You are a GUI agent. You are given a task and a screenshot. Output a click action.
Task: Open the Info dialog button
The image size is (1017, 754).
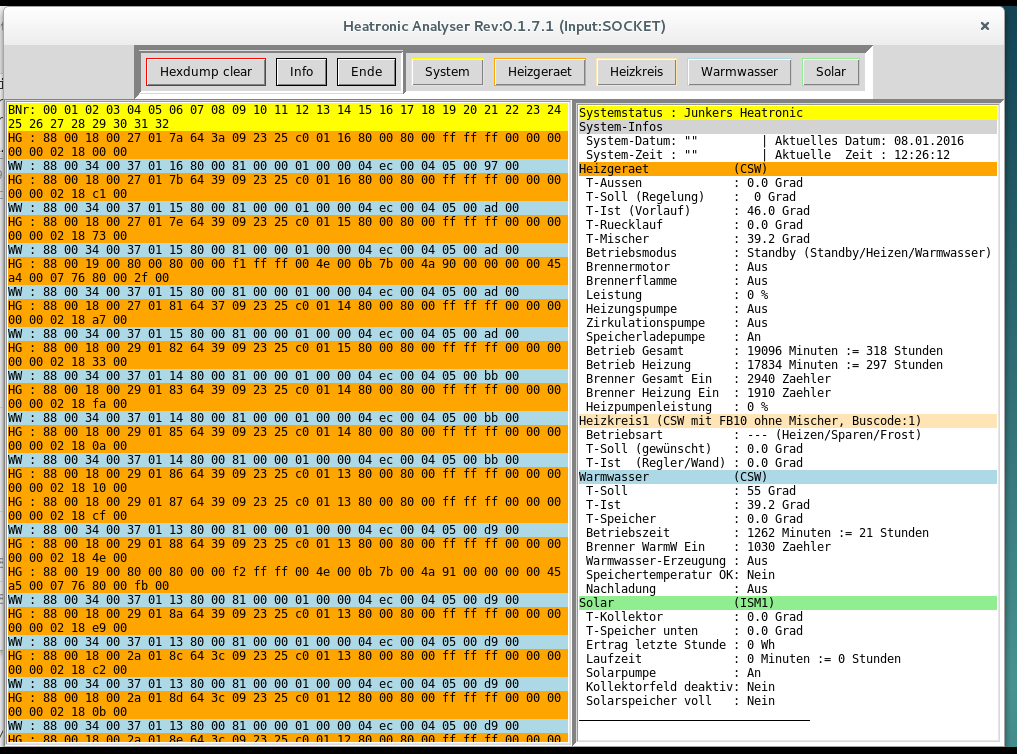click(301, 72)
